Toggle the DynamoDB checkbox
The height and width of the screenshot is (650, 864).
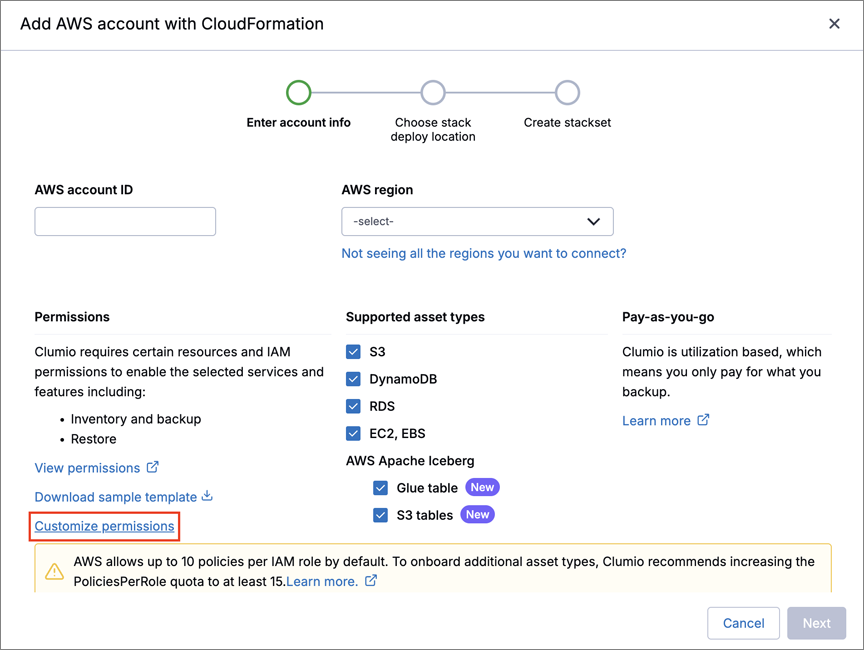353,379
